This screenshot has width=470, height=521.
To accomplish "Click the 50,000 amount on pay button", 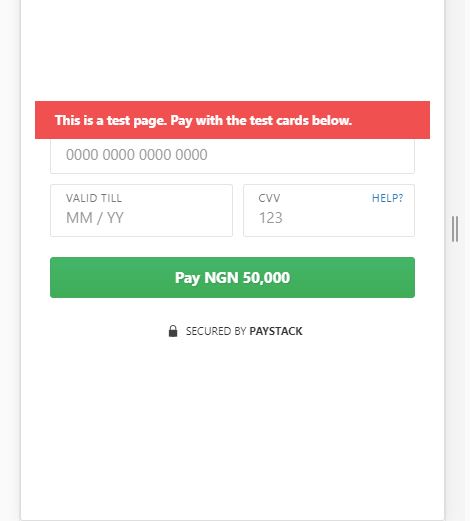I will [266, 278].
